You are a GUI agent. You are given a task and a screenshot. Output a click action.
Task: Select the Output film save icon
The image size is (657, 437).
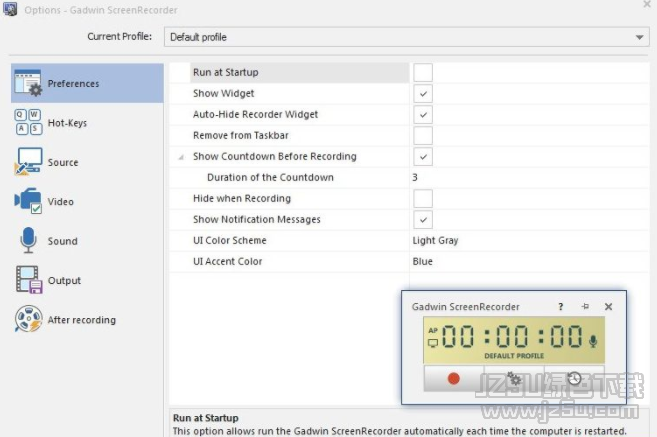click(x=28, y=279)
